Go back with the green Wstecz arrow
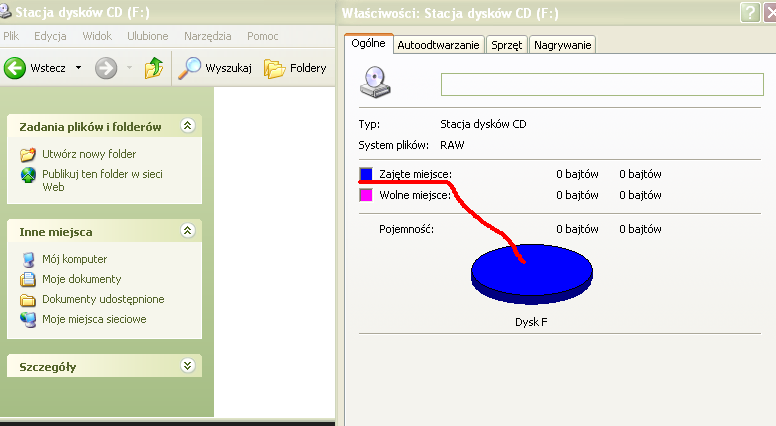The height and width of the screenshot is (426, 776). (x=15, y=68)
